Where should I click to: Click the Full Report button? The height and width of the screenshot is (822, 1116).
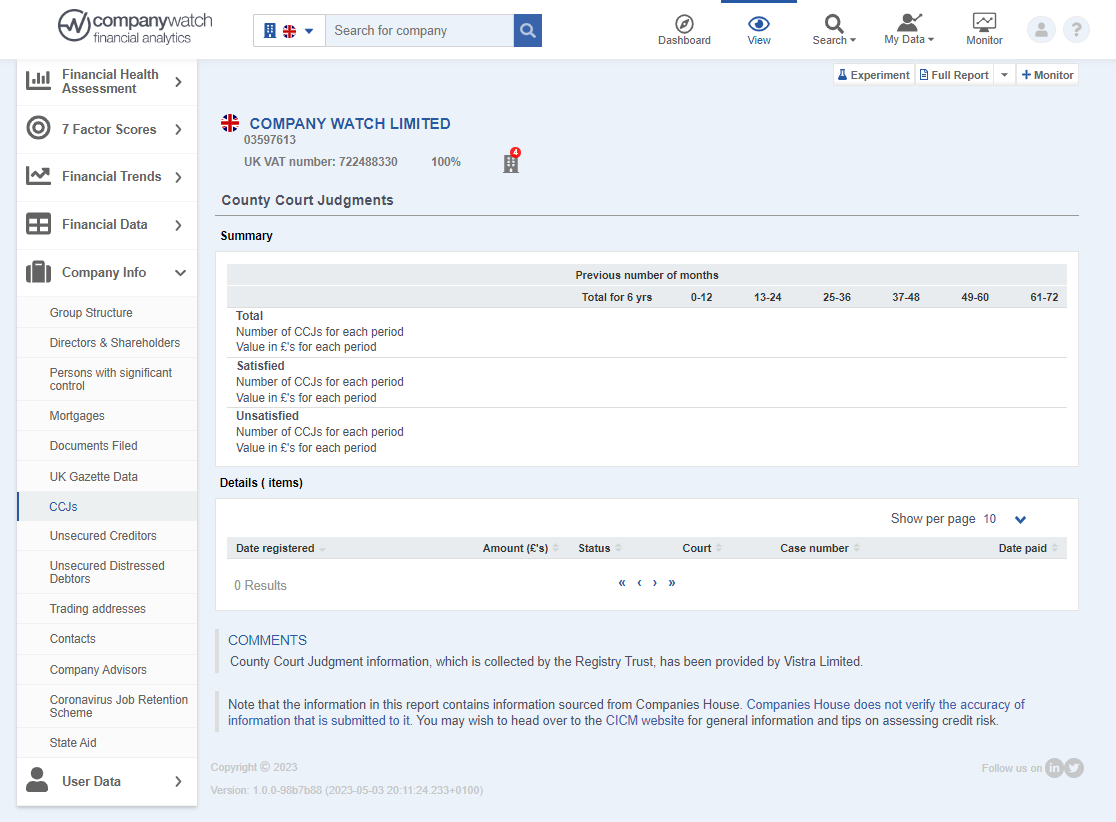click(x=954, y=75)
